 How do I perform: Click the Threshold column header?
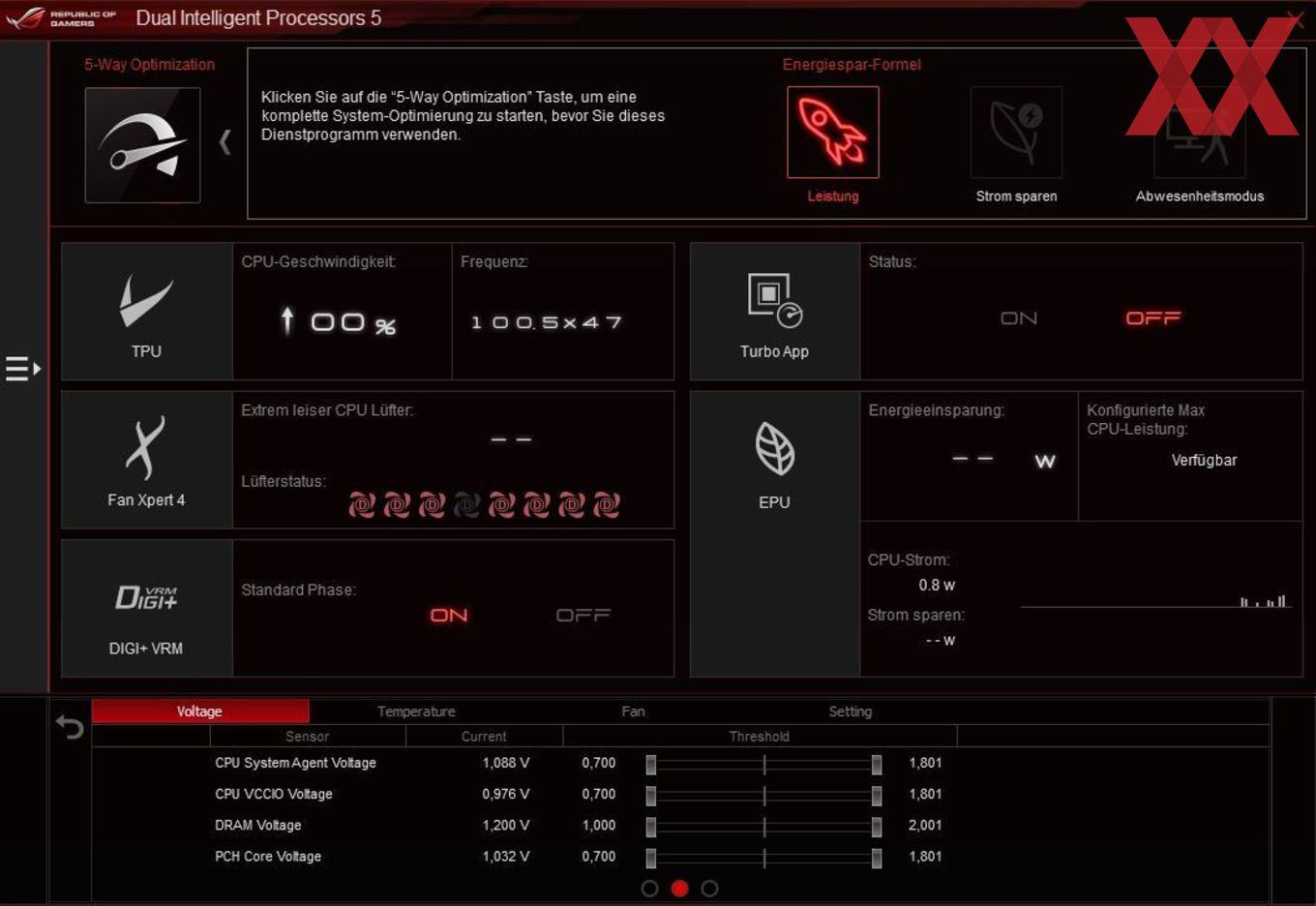click(760, 737)
